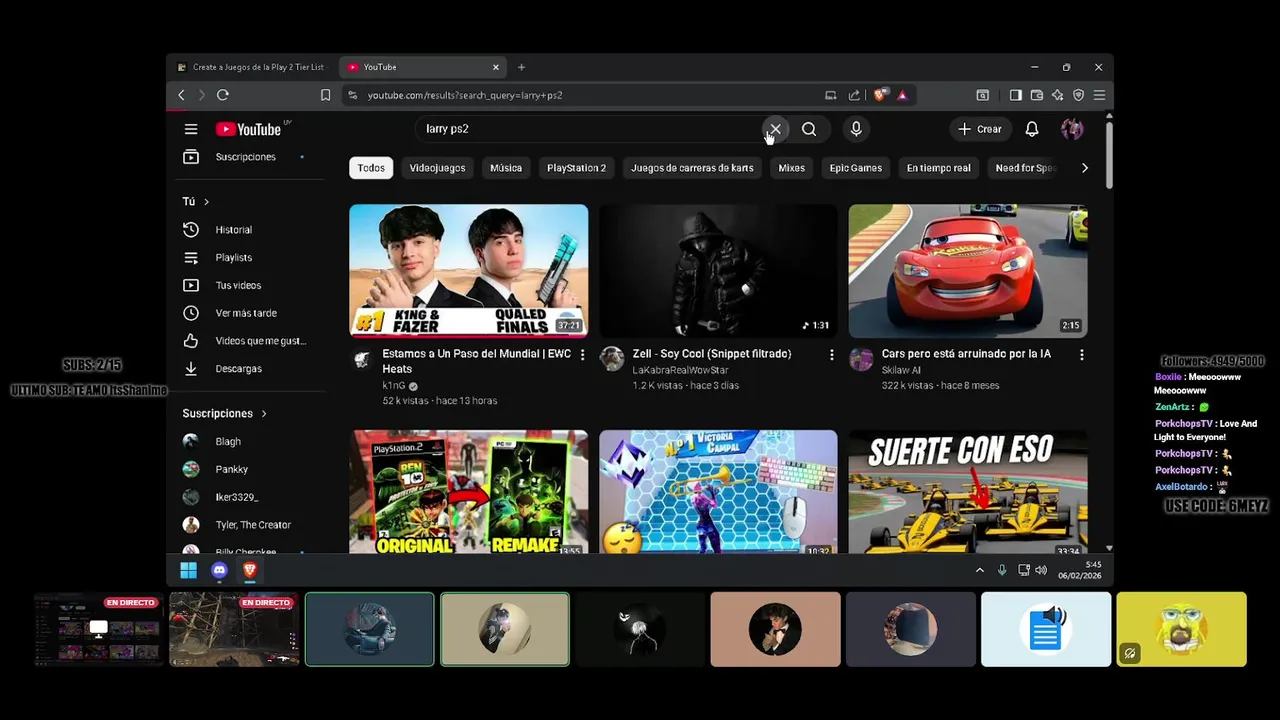Select Juegos de carreras de karts chip
The width and height of the screenshot is (1280, 720).
tap(692, 168)
